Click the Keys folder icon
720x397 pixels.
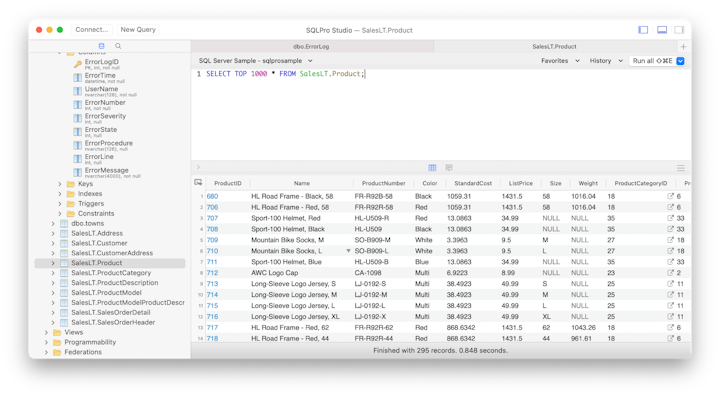click(71, 184)
